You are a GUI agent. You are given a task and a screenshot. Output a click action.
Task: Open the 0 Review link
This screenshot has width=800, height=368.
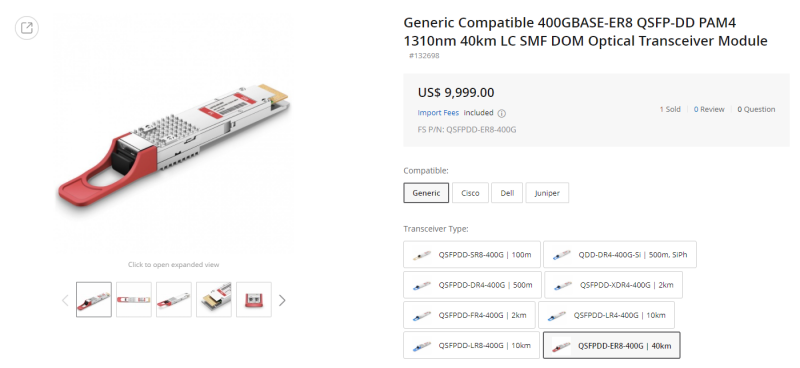point(709,109)
